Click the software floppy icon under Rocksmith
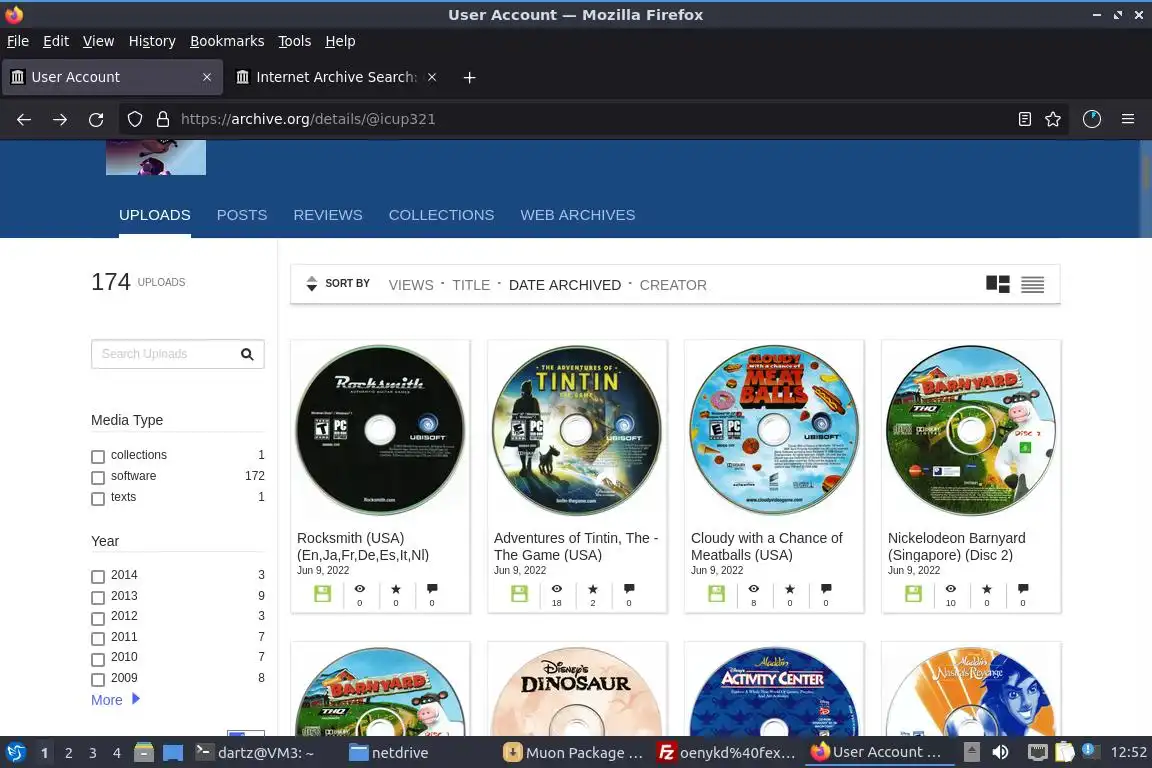Image resolution: width=1152 pixels, height=768 pixels. pyautogui.click(x=323, y=594)
